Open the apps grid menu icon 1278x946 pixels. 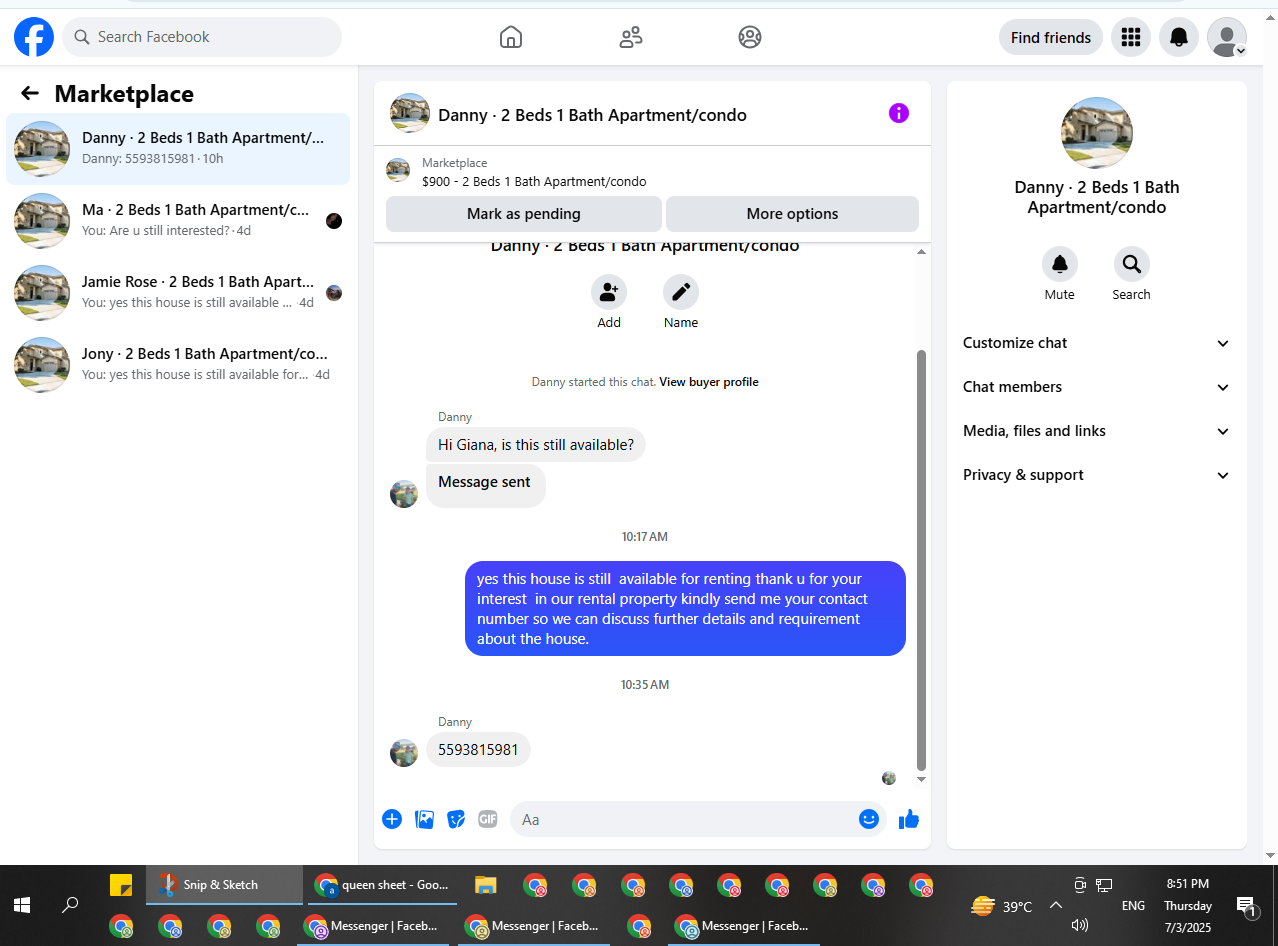tap(1131, 37)
